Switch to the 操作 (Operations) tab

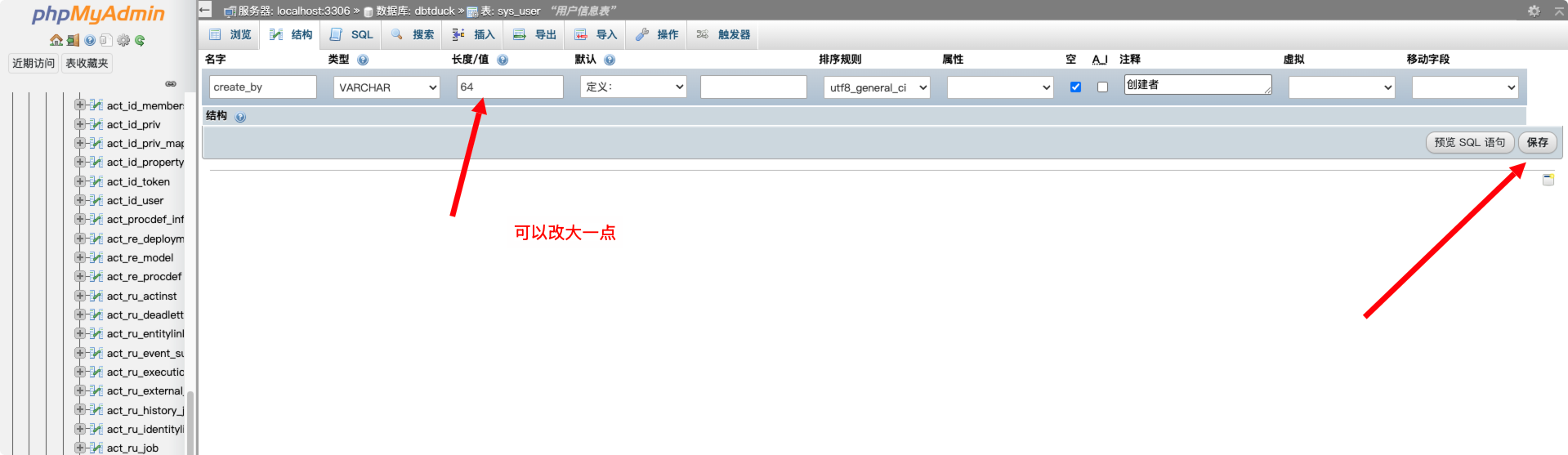tap(657, 34)
